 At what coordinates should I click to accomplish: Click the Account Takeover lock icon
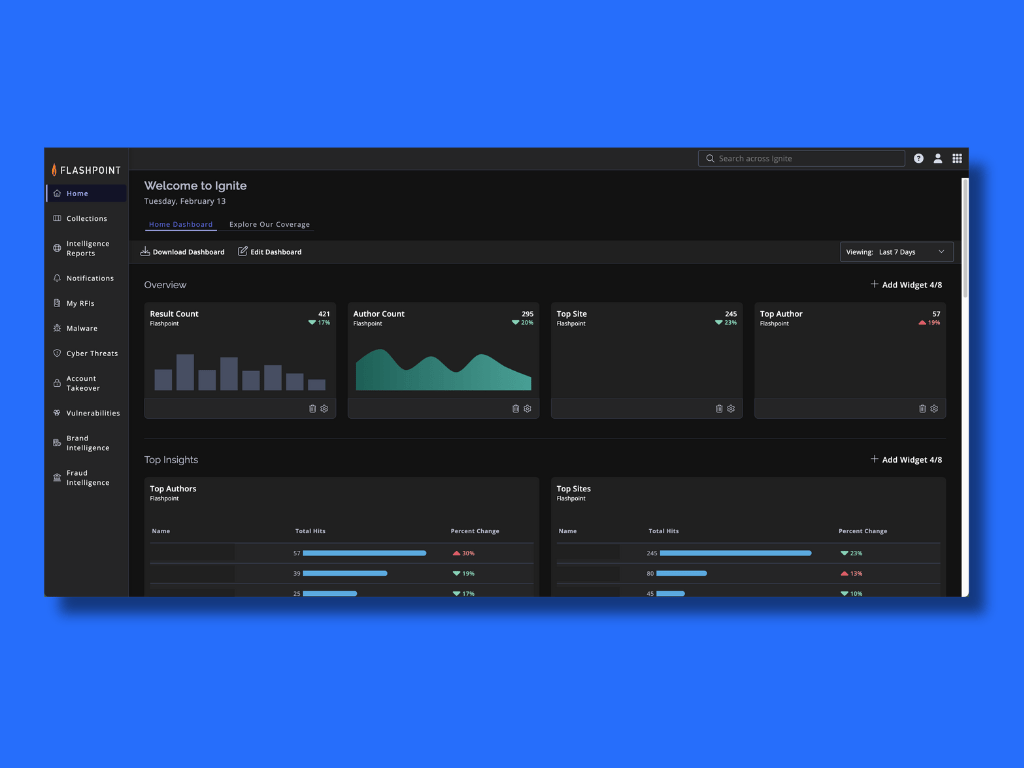click(x=57, y=383)
